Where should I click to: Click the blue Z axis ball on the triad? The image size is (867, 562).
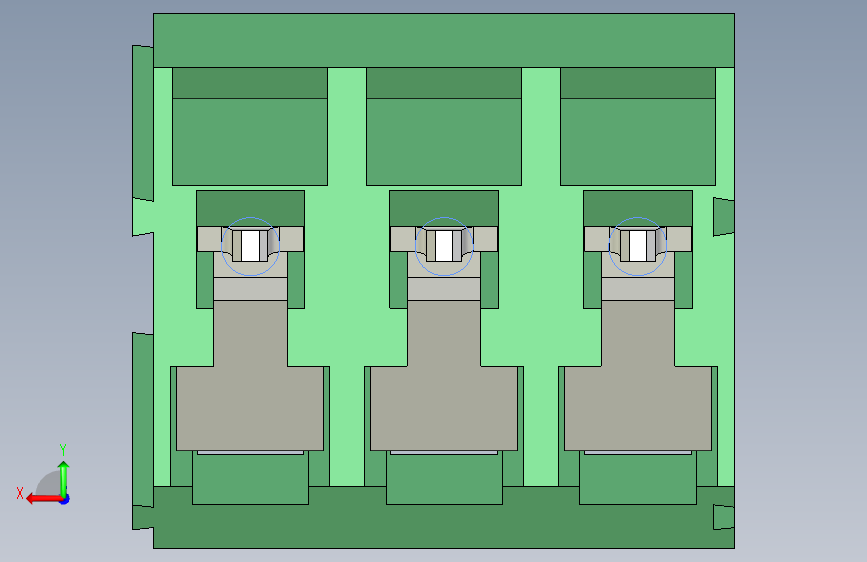click(65, 499)
